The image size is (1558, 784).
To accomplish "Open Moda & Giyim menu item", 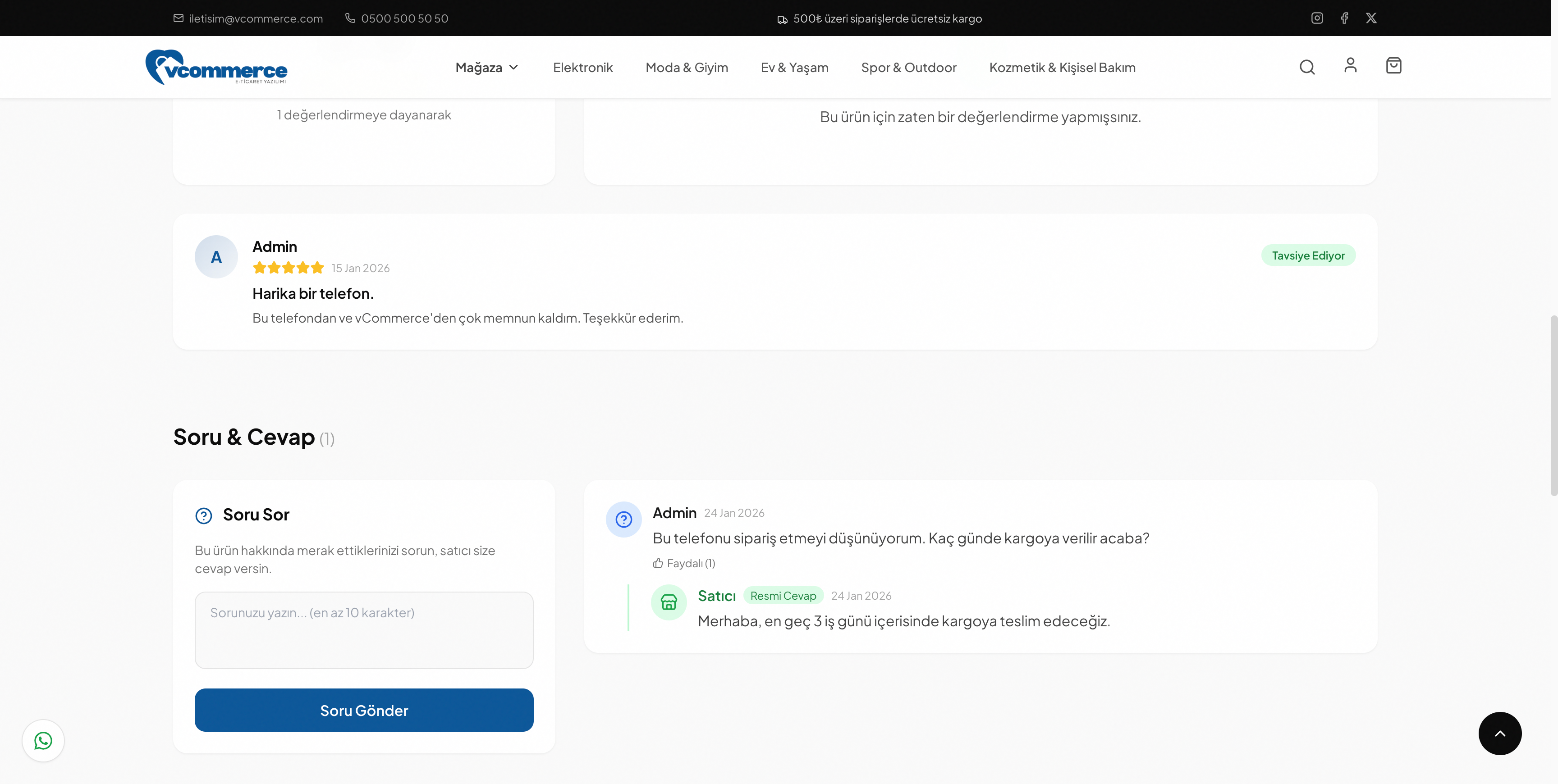I will 687,67.
